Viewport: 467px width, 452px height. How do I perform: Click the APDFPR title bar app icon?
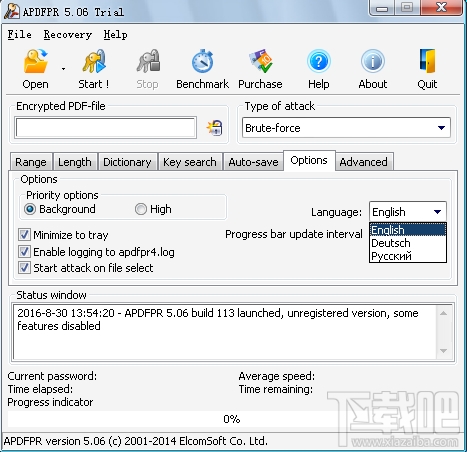12,11
